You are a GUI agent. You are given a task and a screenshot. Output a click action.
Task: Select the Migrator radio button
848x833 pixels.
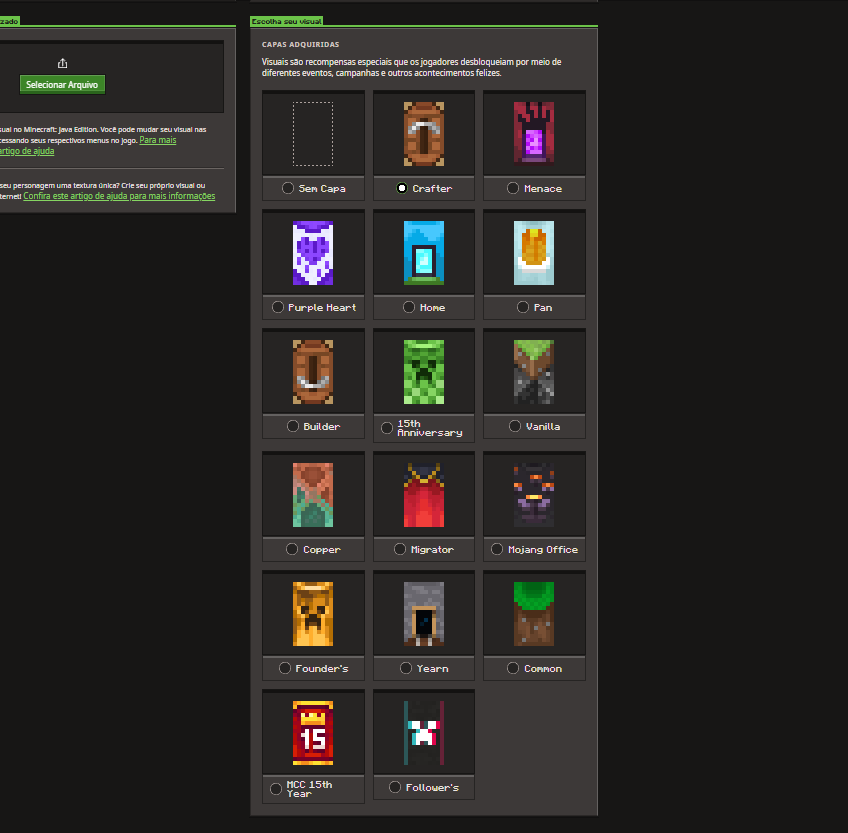400,549
